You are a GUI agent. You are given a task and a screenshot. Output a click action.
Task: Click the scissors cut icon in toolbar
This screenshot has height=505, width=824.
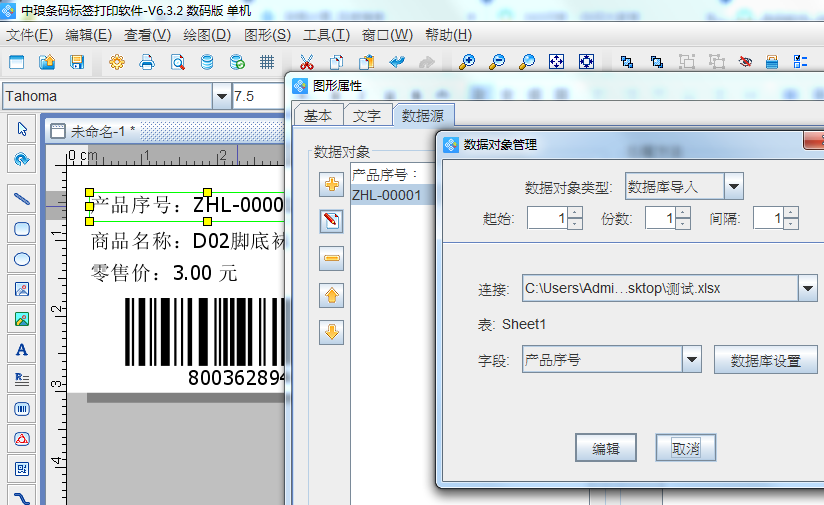pos(307,62)
